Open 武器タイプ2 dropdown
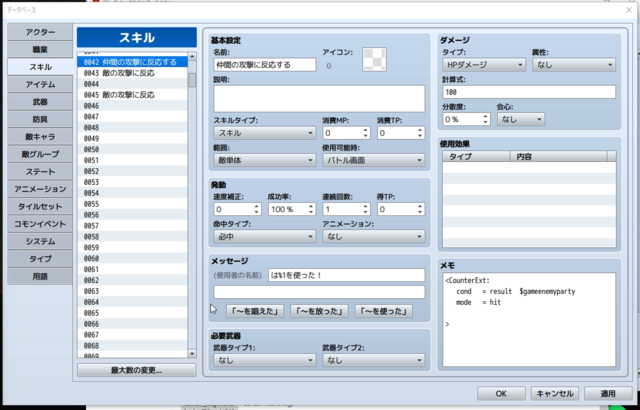The height and width of the screenshot is (410, 640). [373, 360]
